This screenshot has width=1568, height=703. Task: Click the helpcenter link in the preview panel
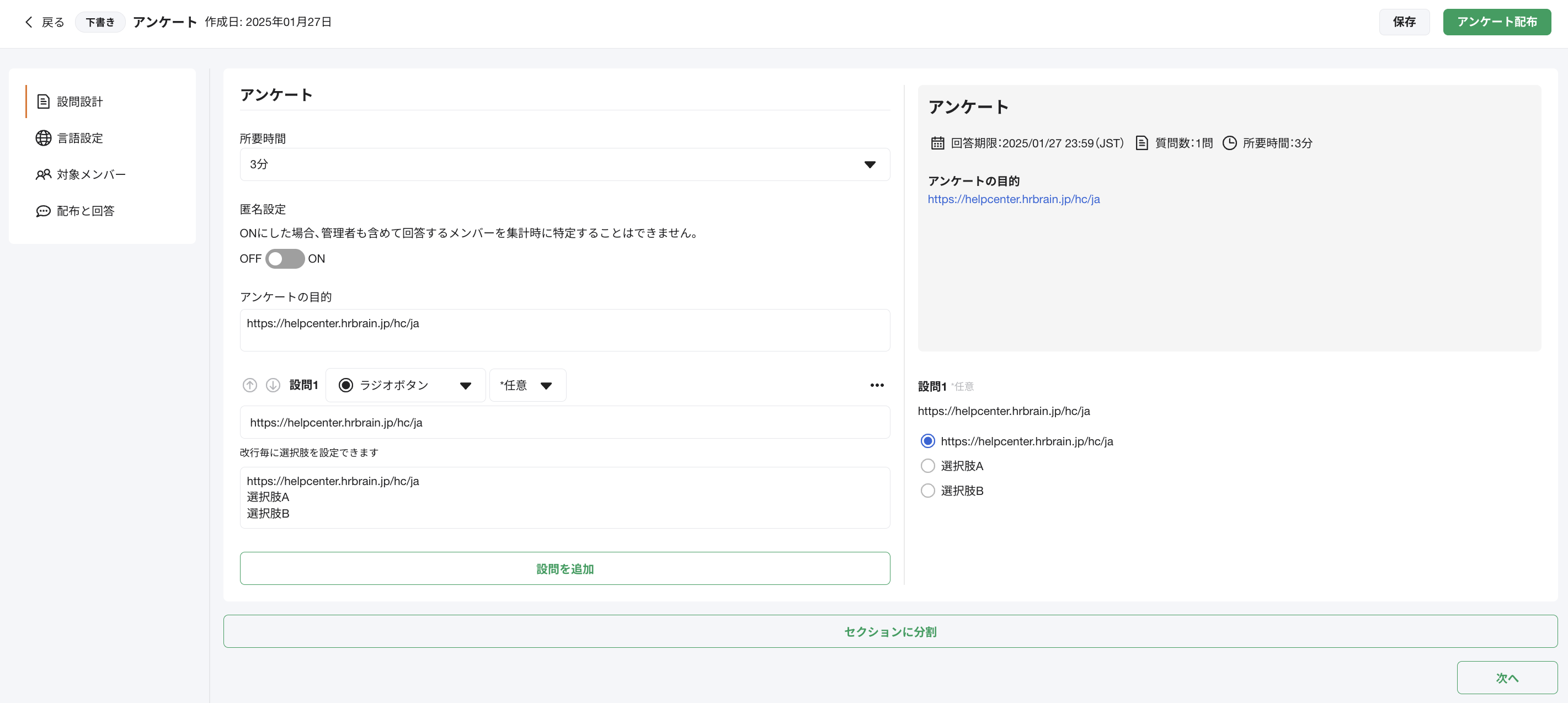point(1014,199)
